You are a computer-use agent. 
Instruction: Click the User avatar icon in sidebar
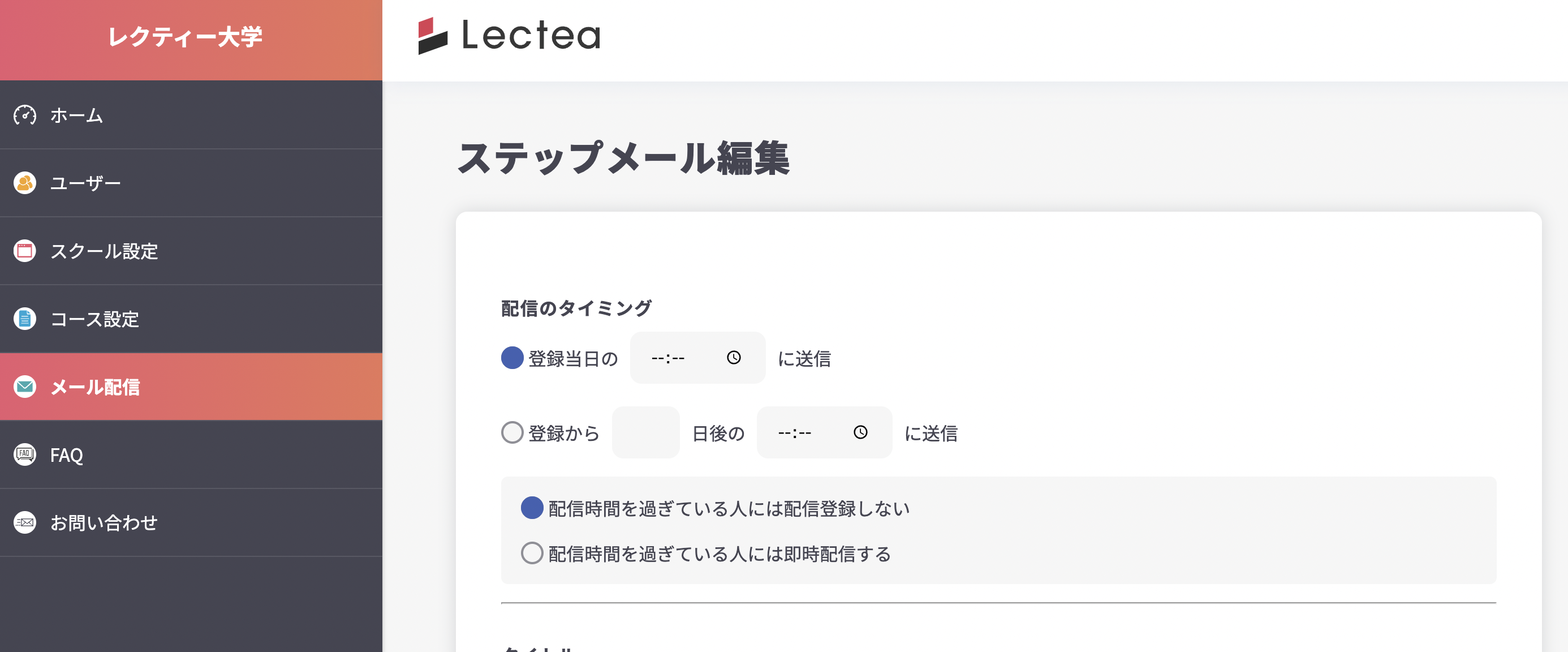point(25,183)
